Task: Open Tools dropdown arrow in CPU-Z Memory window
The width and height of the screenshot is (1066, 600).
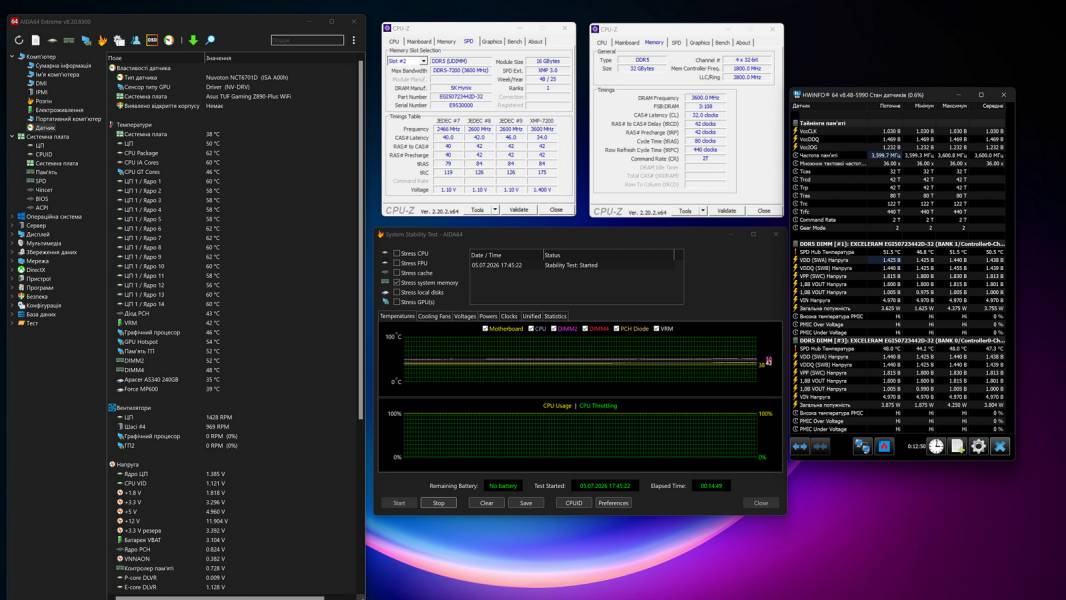Action: coord(703,211)
